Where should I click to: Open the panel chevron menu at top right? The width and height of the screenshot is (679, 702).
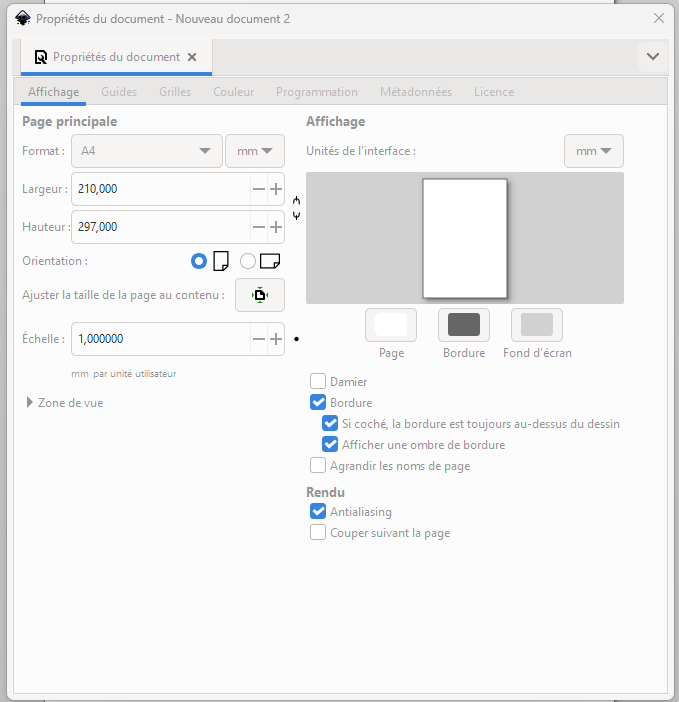(x=653, y=57)
